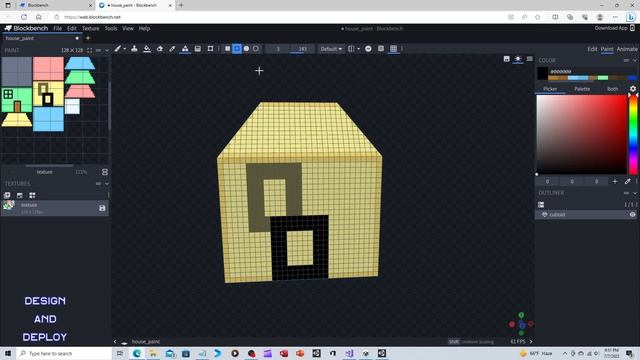
Task: Open mirror painting options arrow
Action: tap(358, 49)
